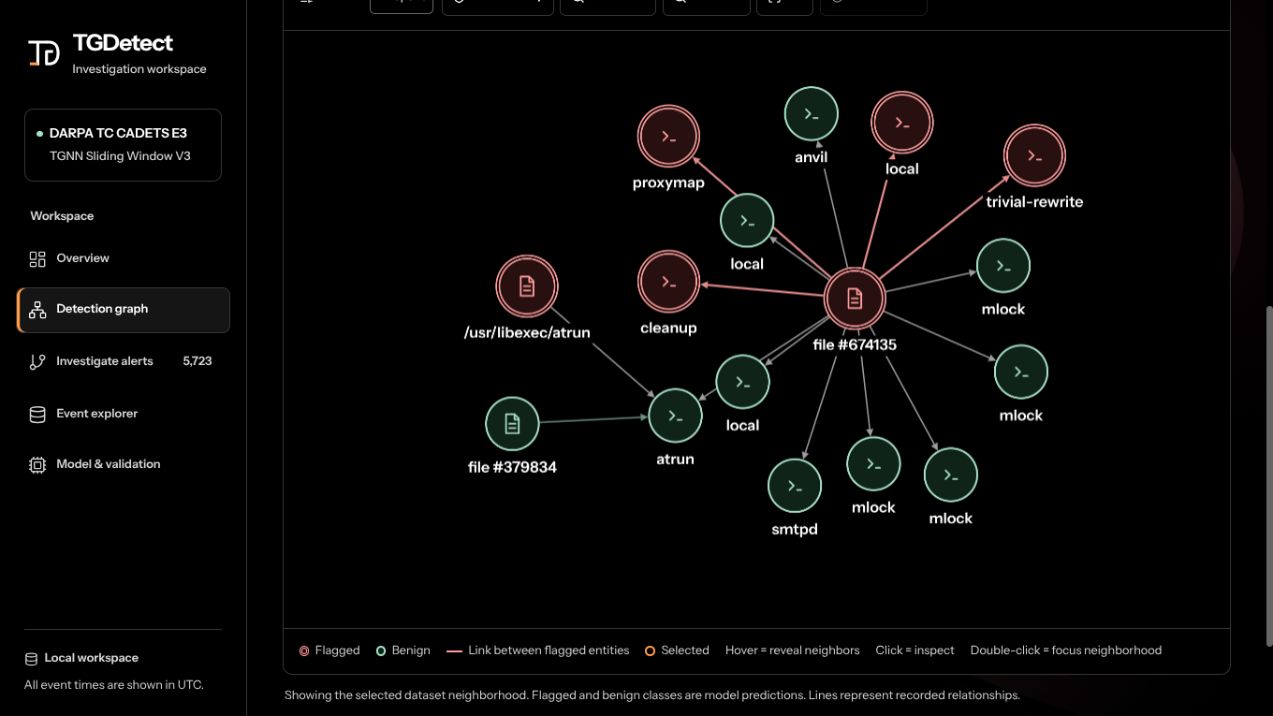Screen dimensions: 1273x716
Task: Open the DARPA TC CADETS E3 dataset card
Action: (123, 145)
